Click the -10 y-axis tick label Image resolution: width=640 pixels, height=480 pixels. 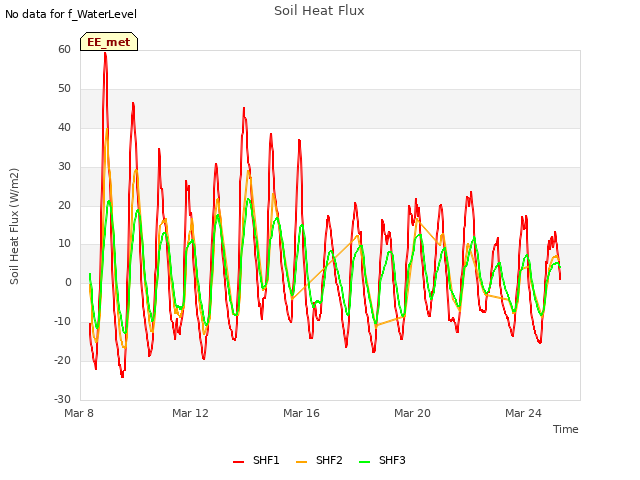62,322
